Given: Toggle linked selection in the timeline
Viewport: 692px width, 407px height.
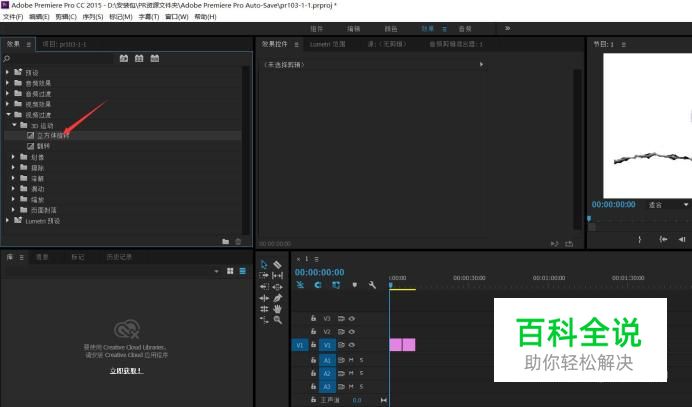Looking at the screenshot, I should point(336,285).
